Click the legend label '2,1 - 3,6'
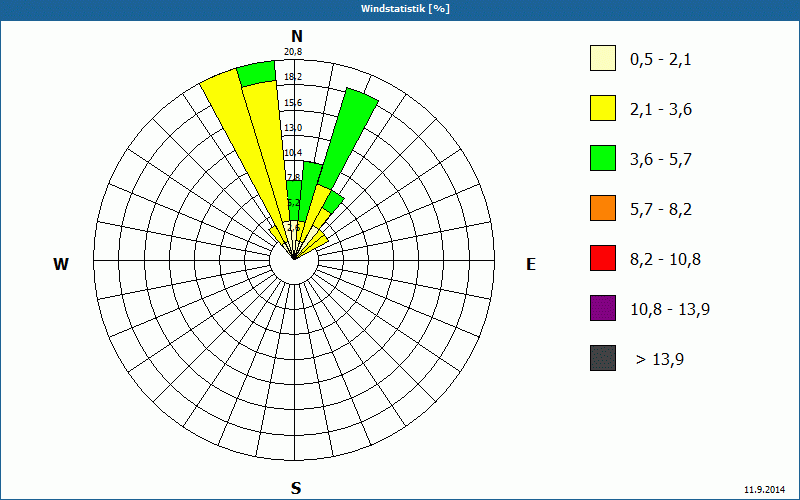The width and height of the screenshot is (800, 500). (x=661, y=110)
